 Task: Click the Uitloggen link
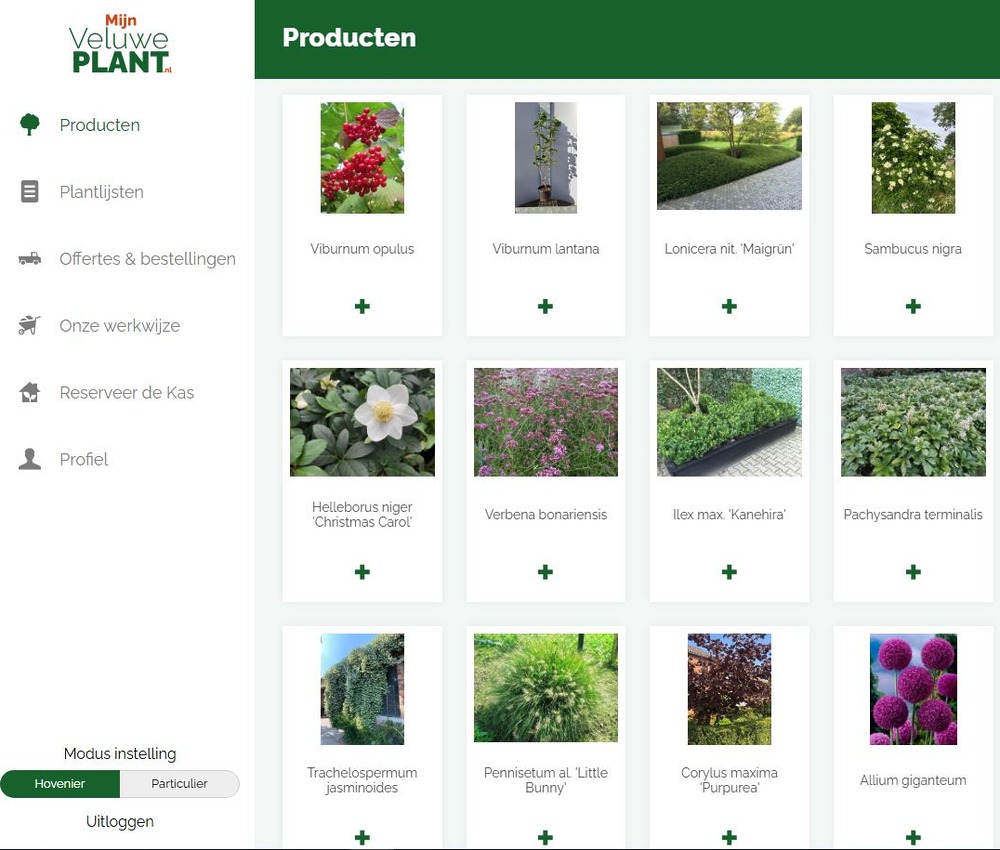coord(120,822)
